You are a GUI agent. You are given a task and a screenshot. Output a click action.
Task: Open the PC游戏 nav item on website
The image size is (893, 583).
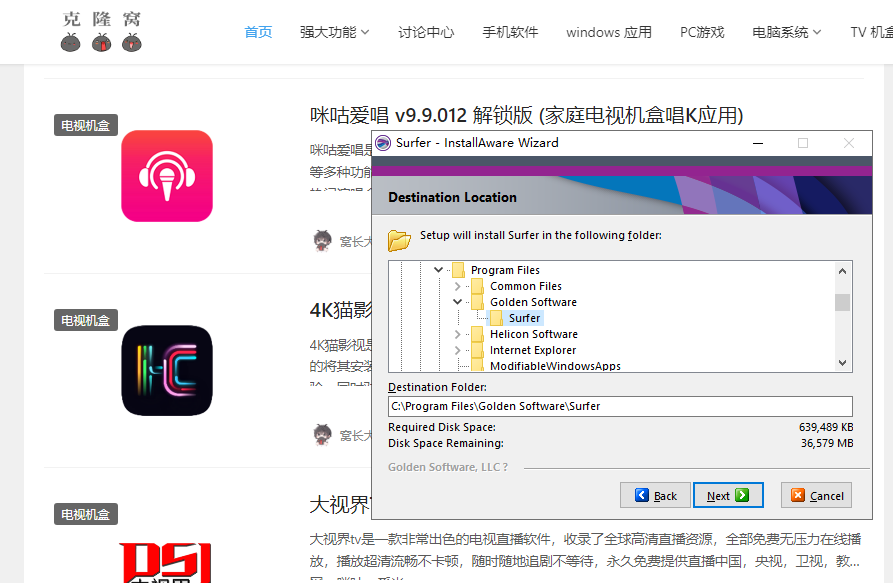[x=702, y=32]
